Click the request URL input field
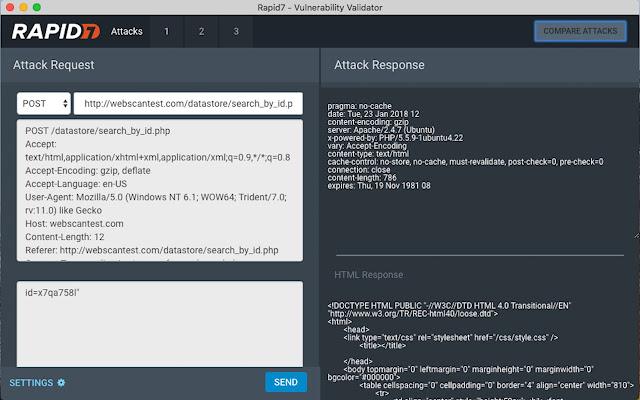The image size is (640, 400). [x=188, y=103]
